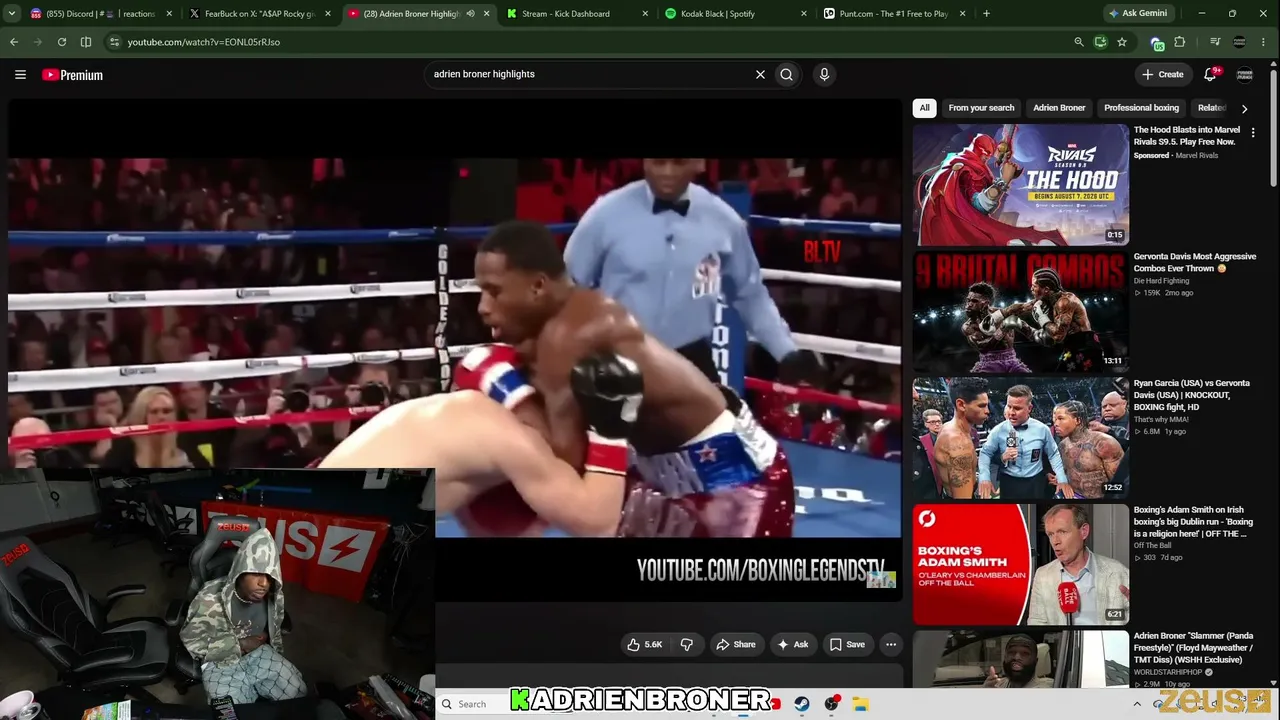The width and height of the screenshot is (1280, 720).
Task: Open YouTube notifications bell
Action: click(x=1210, y=74)
